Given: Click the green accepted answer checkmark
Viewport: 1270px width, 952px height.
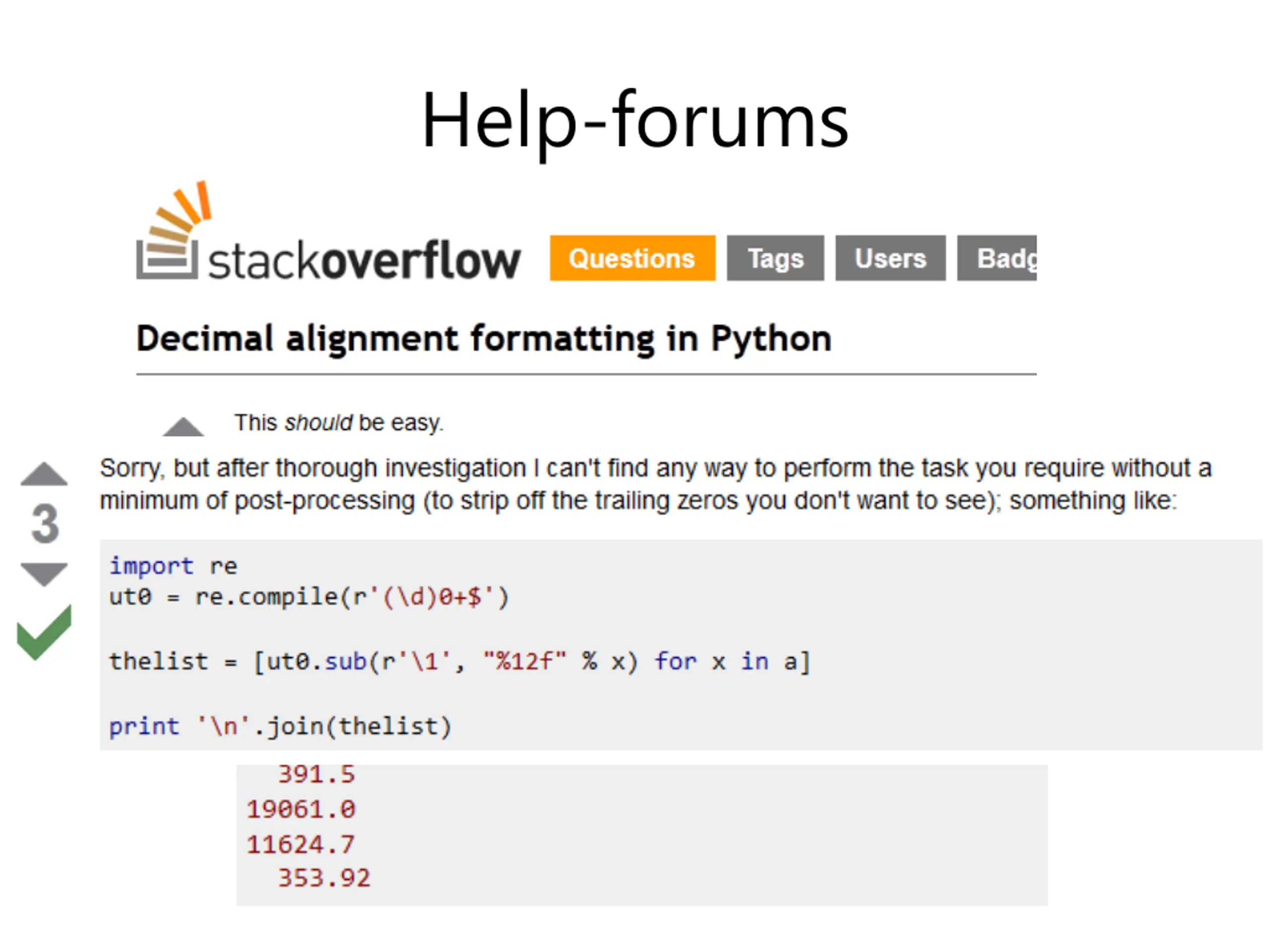Looking at the screenshot, I should point(44,632).
